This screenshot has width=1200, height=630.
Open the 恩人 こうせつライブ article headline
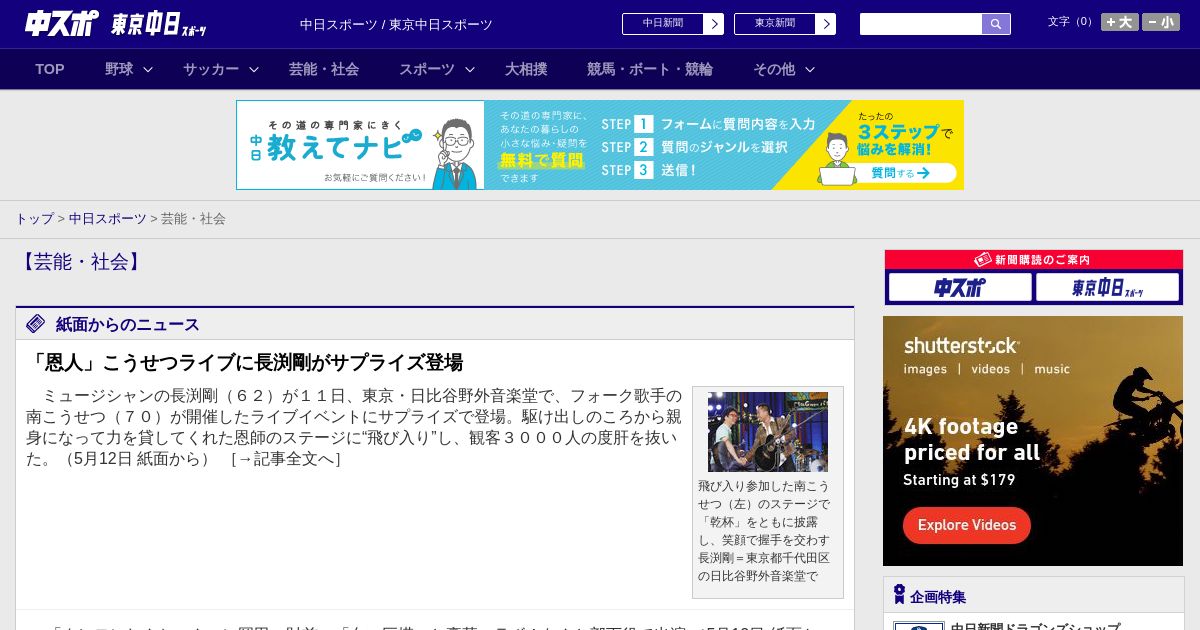click(x=244, y=362)
